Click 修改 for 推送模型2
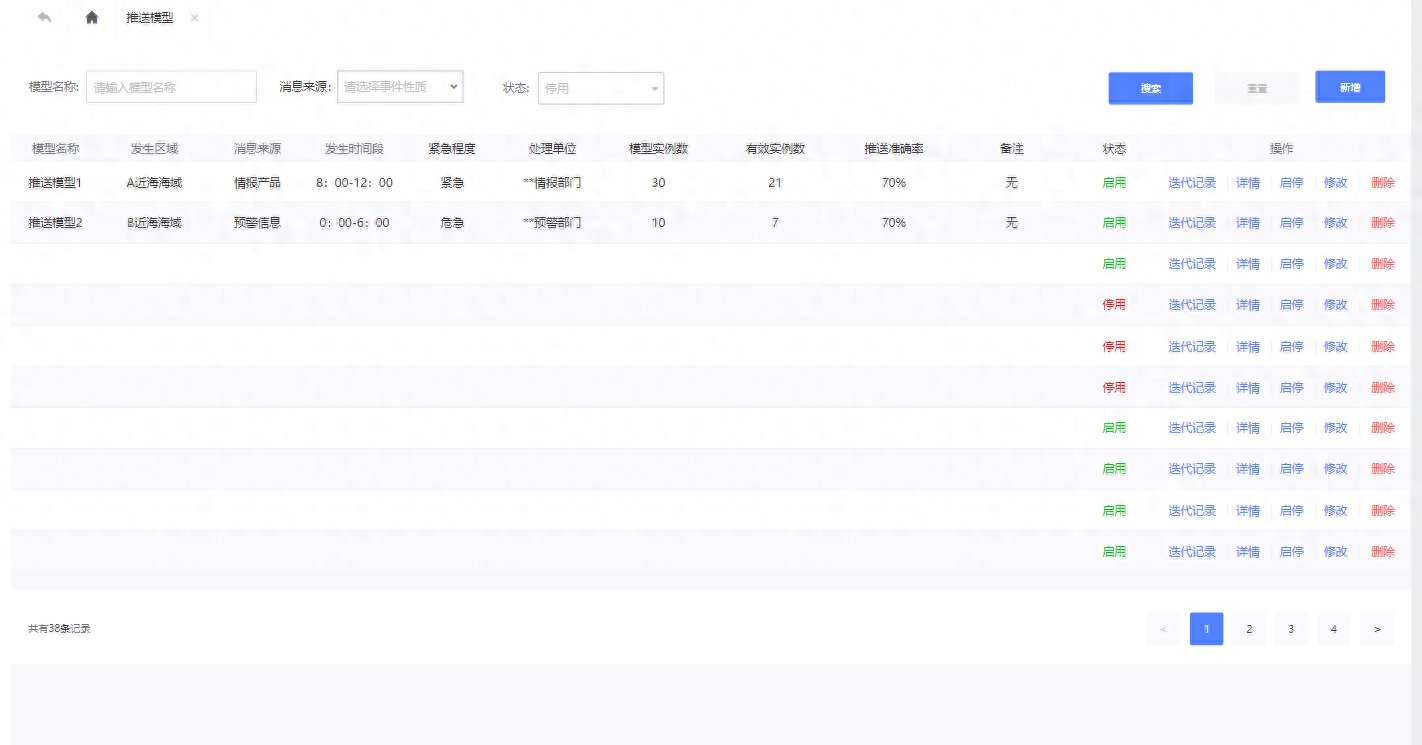1422x745 pixels. (x=1336, y=223)
